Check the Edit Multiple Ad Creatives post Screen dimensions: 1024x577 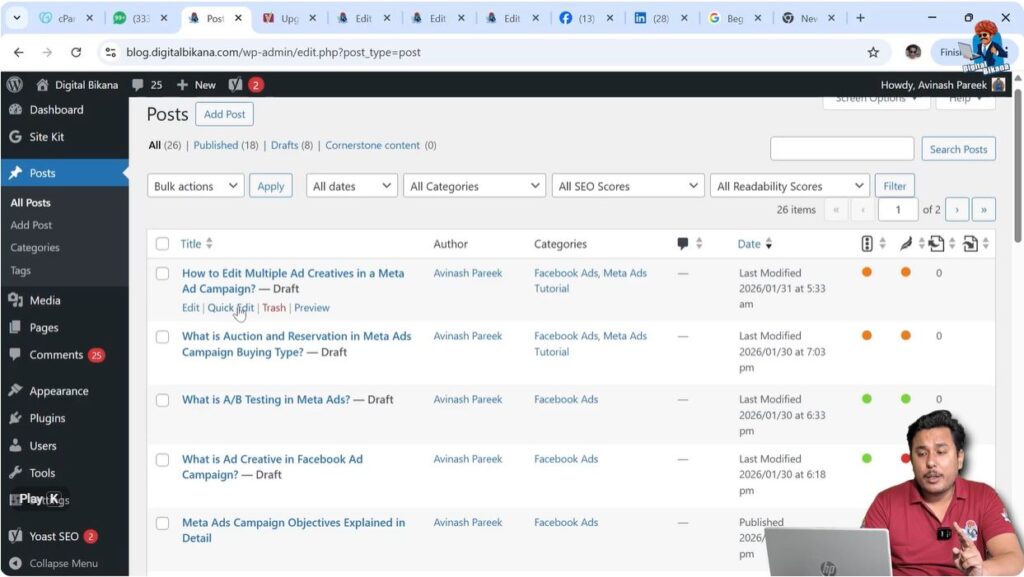162,273
